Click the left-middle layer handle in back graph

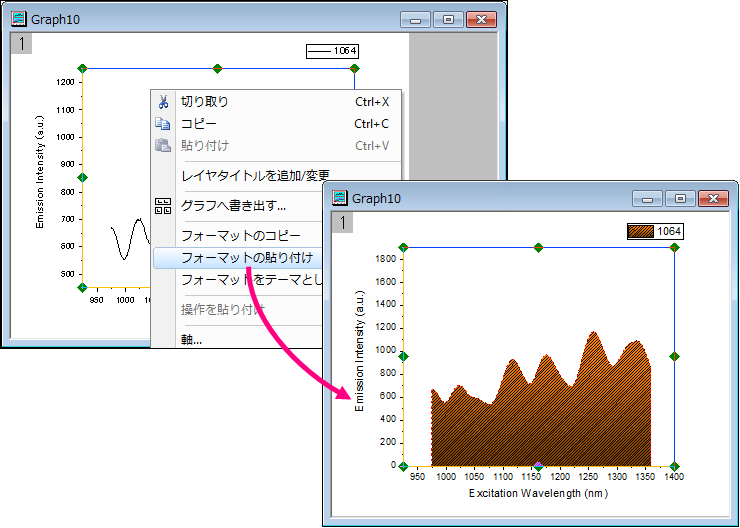click(82, 178)
